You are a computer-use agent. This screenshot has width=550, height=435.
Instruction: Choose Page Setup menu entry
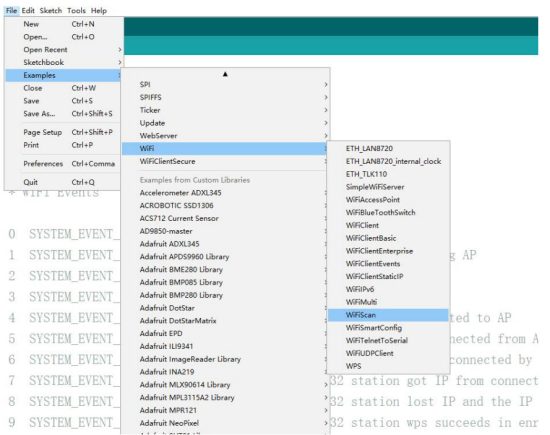click(64, 132)
